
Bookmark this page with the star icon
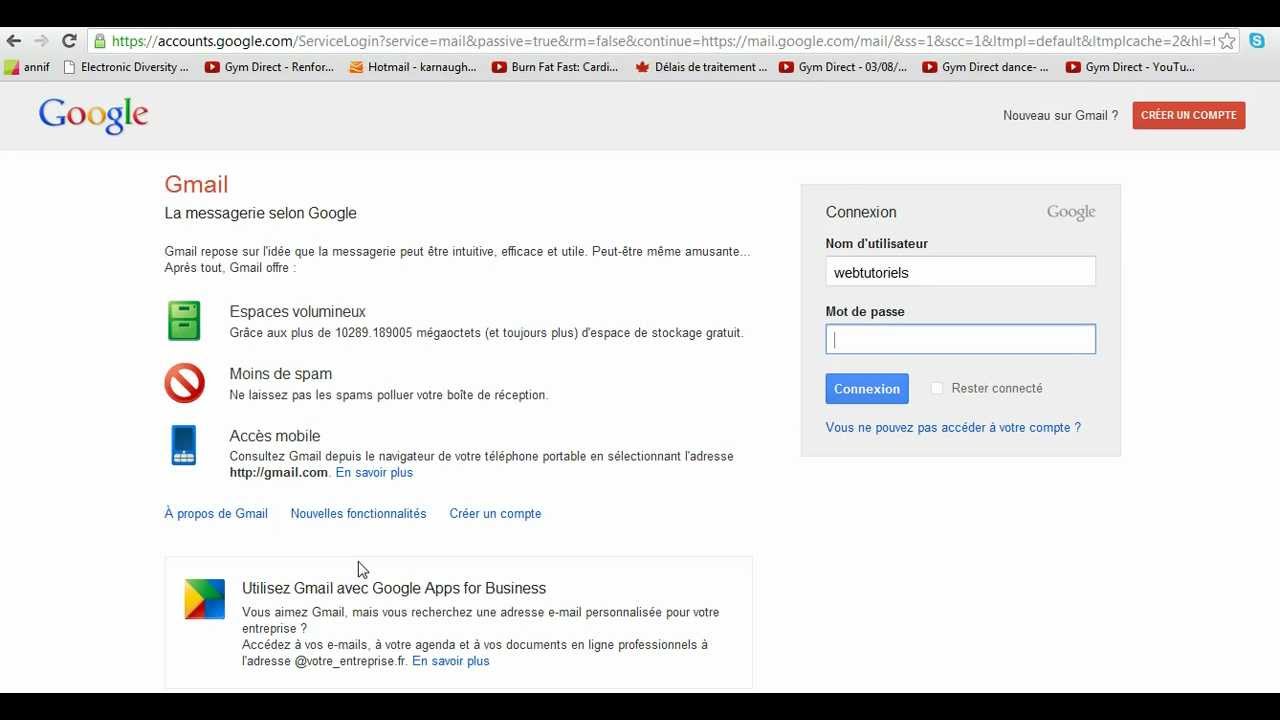pyautogui.click(x=1227, y=41)
